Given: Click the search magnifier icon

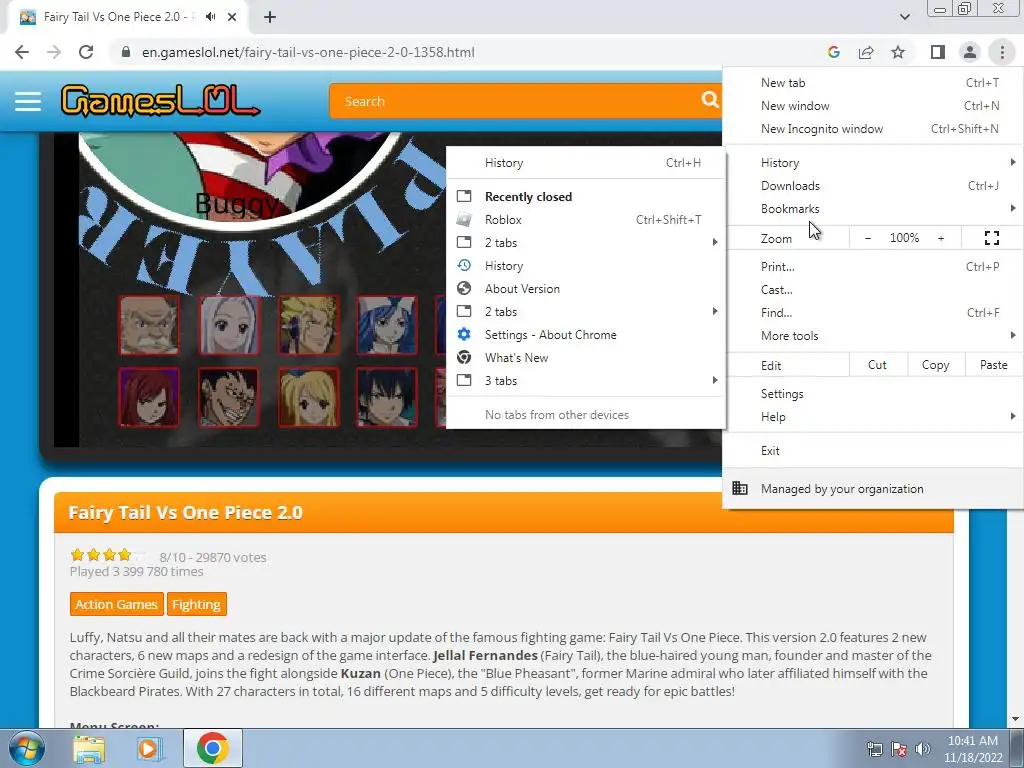Looking at the screenshot, I should (x=709, y=99).
